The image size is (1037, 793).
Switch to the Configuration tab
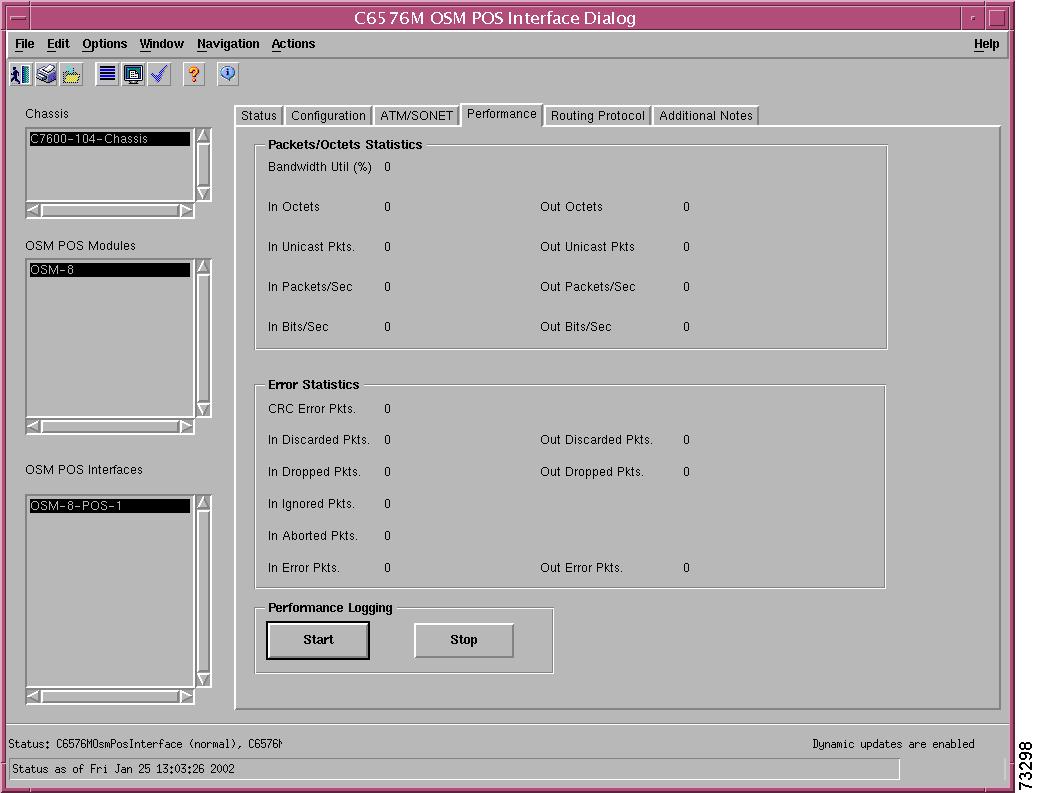(328, 116)
